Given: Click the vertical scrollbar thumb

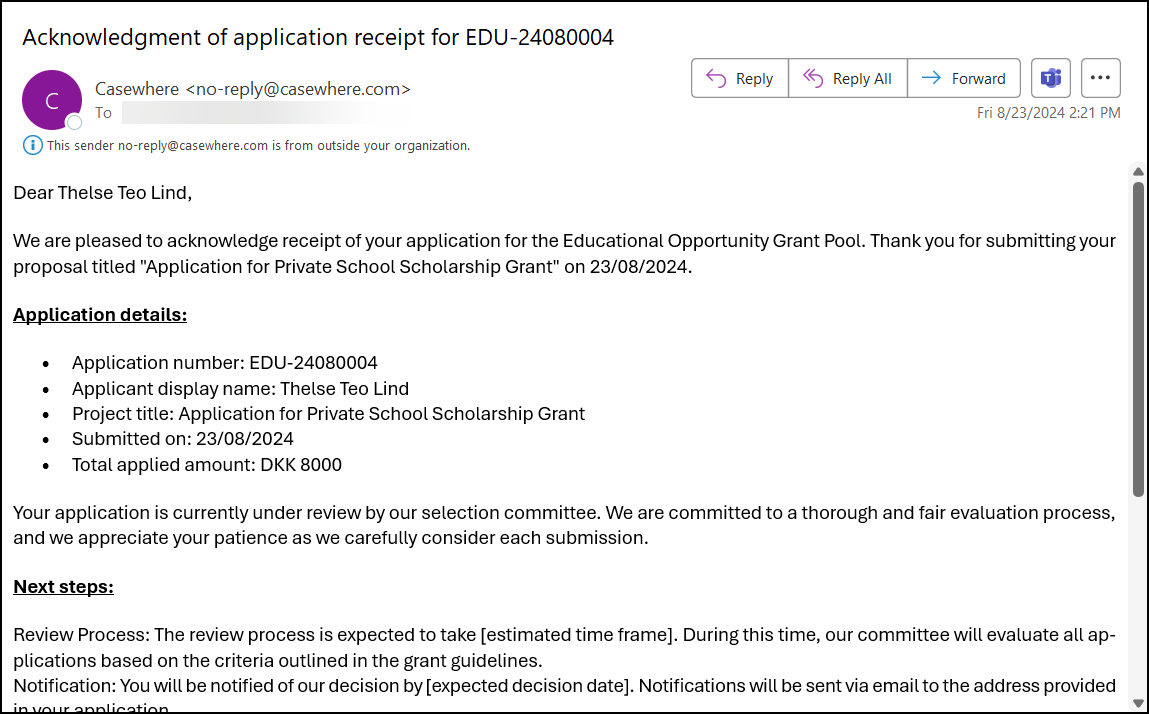Looking at the screenshot, I should point(1138,340).
